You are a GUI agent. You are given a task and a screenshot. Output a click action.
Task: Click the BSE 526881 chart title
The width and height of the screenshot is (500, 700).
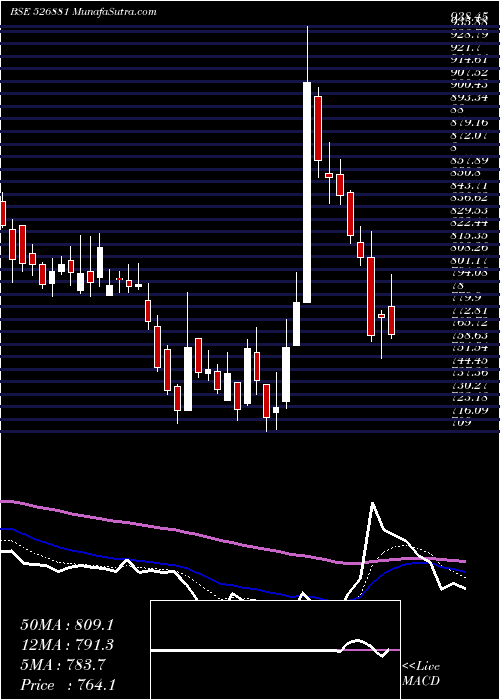[83, 12]
